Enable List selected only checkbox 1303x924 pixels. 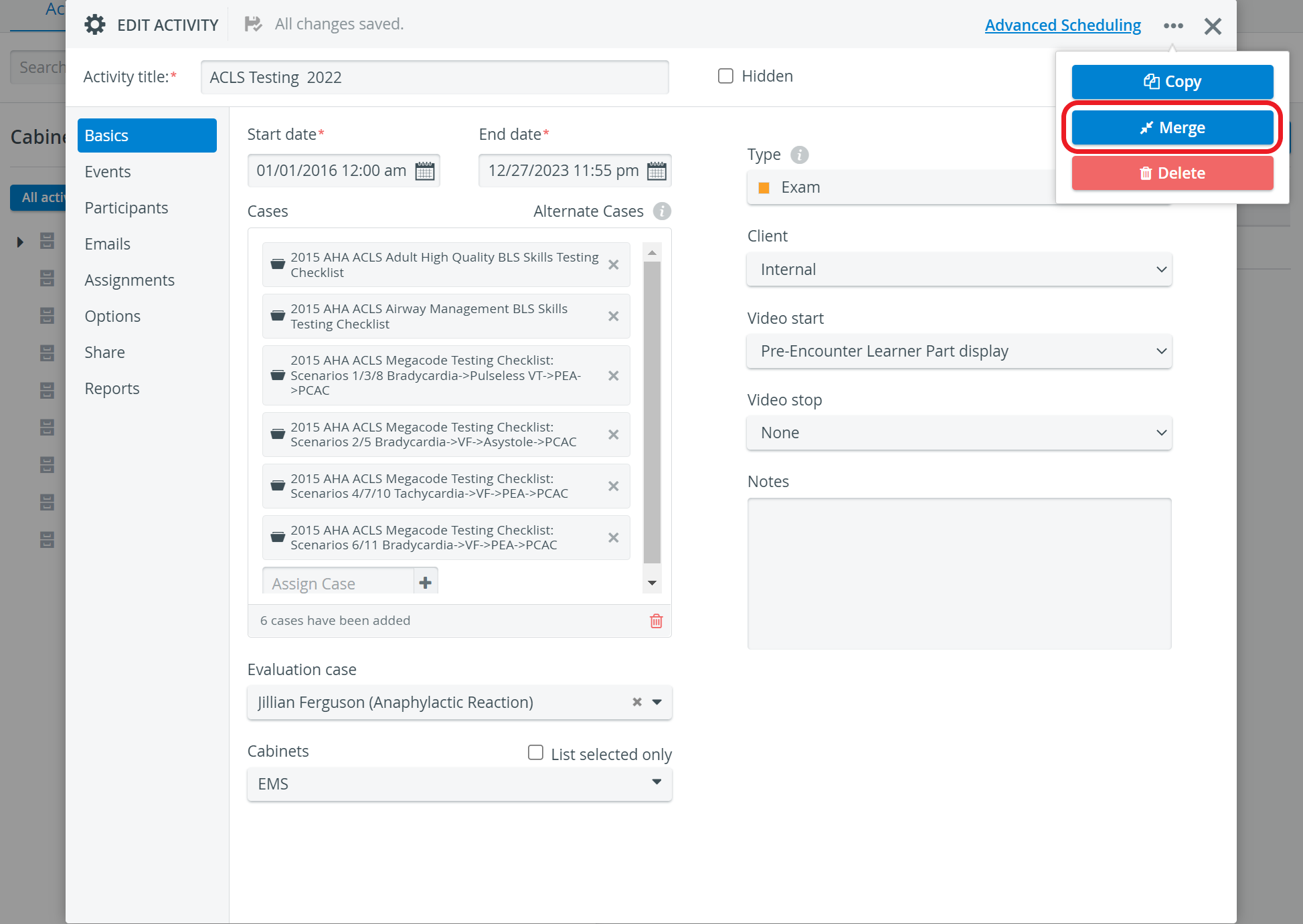coord(535,753)
